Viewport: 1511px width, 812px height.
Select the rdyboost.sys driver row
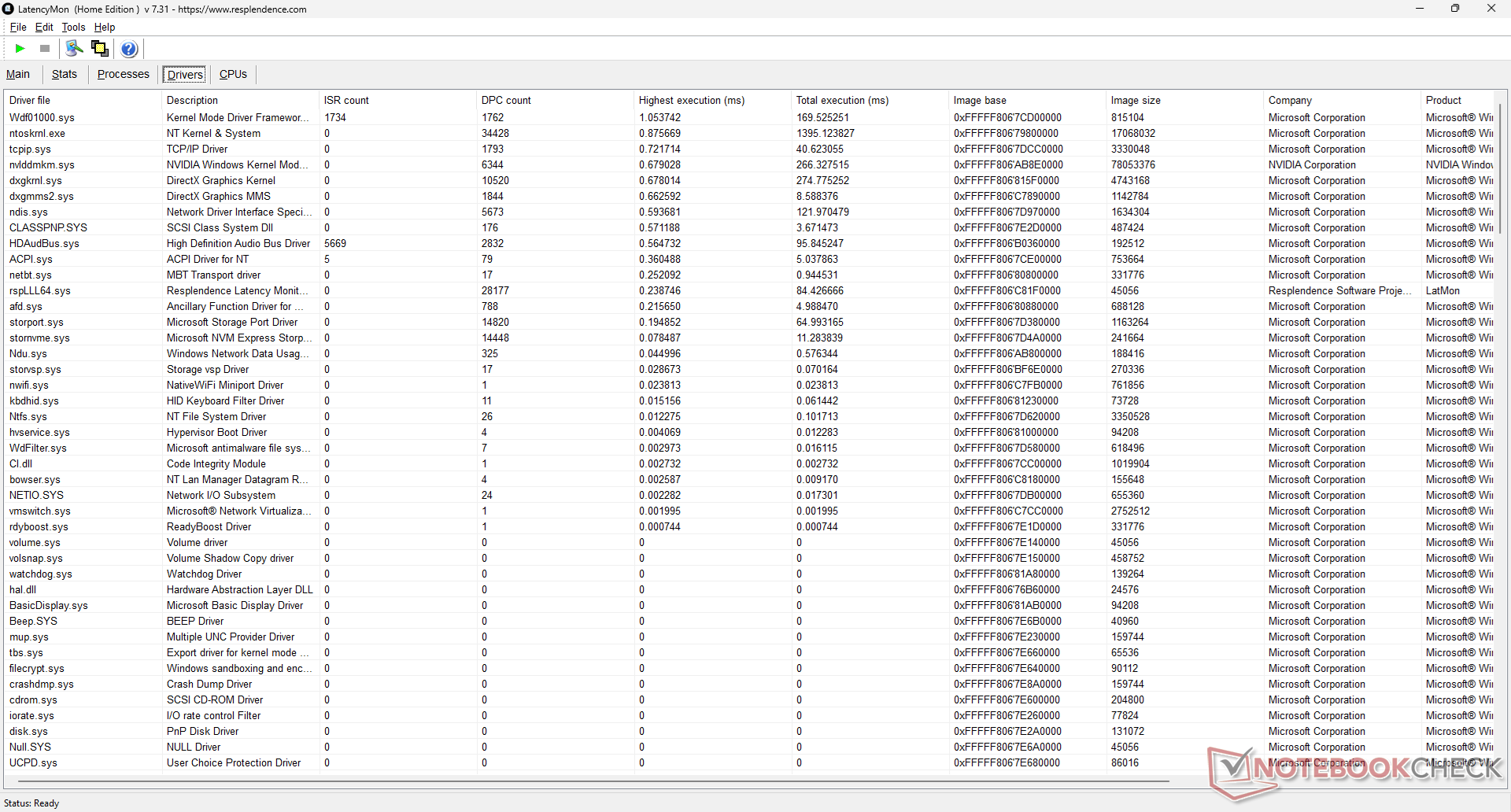pyautogui.click(x=749, y=526)
